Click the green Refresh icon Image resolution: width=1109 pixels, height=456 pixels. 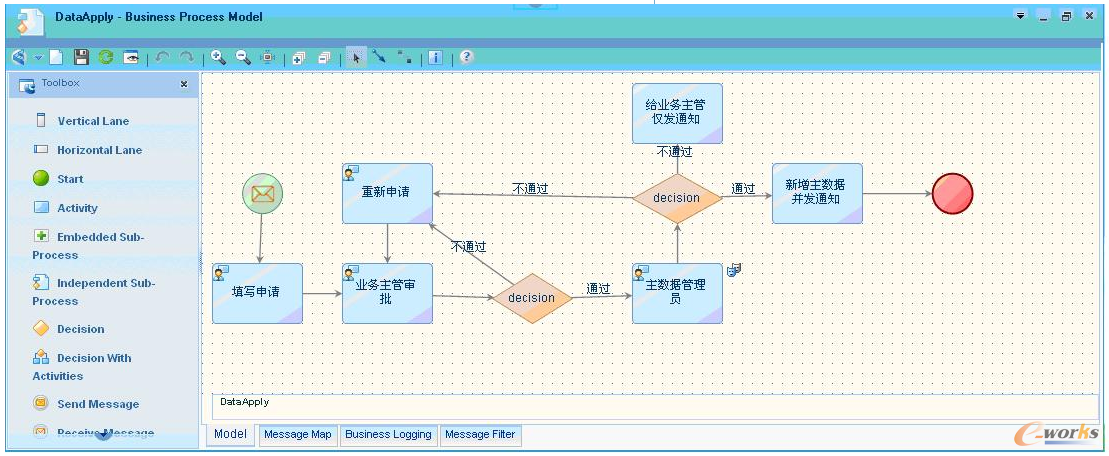click(x=105, y=58)
